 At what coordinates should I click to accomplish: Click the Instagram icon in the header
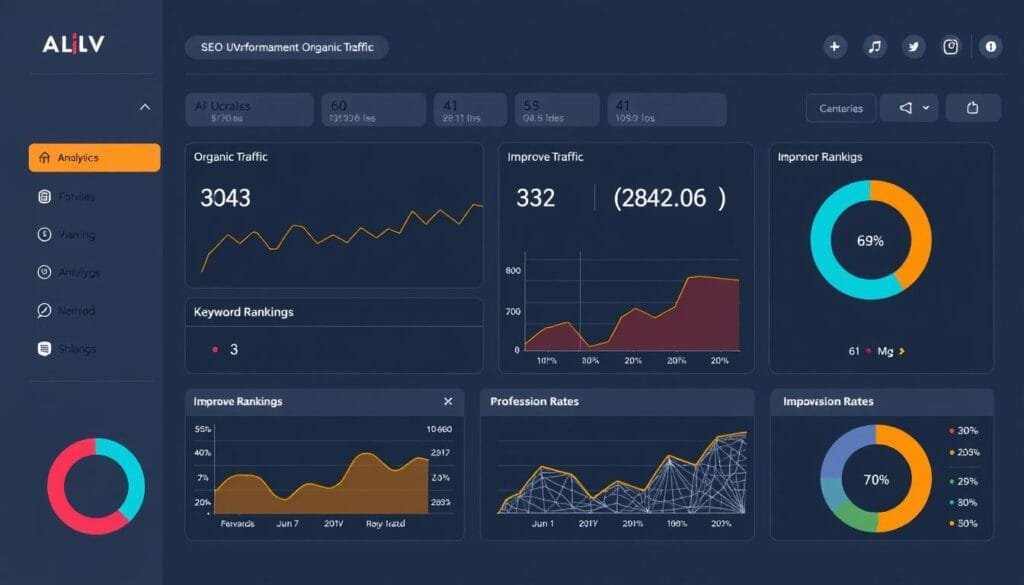click(x=950, y=46)
